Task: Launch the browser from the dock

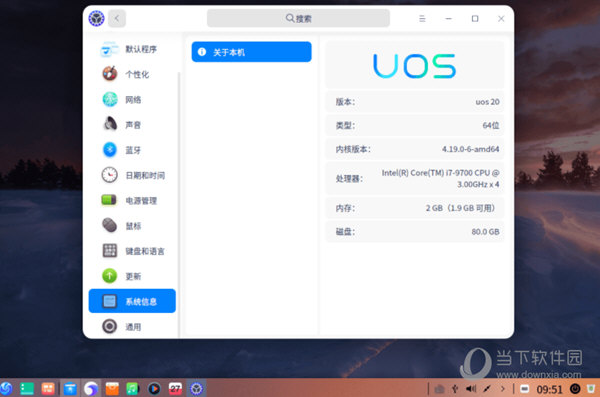Action: tap(91, 389)
